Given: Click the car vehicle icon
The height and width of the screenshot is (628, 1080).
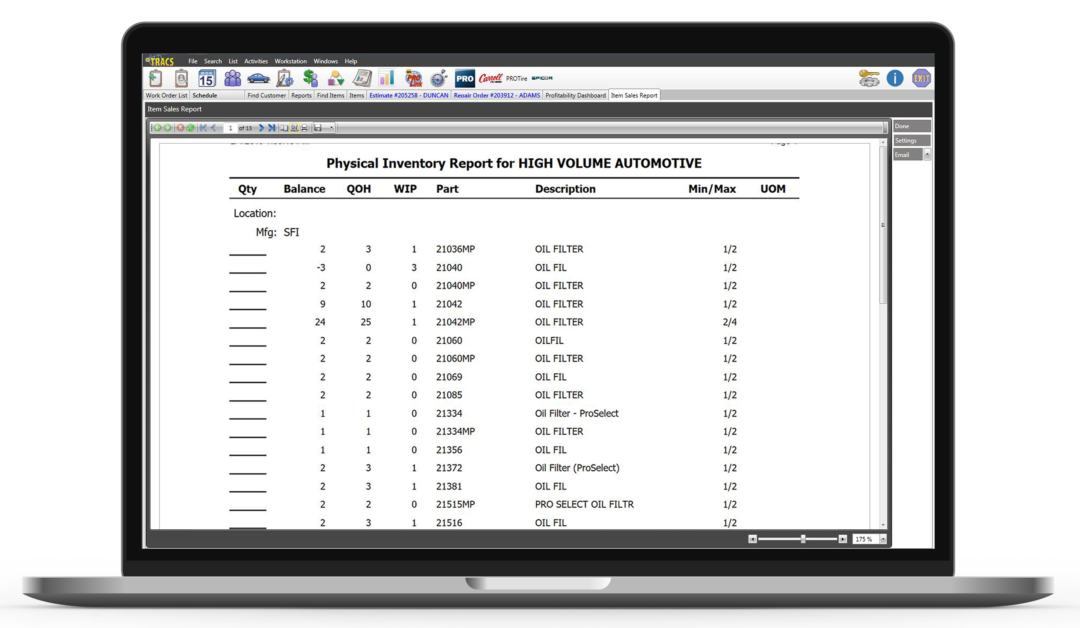Looking at the screenshot, I should pyautogui.click(x=257, y=77).
